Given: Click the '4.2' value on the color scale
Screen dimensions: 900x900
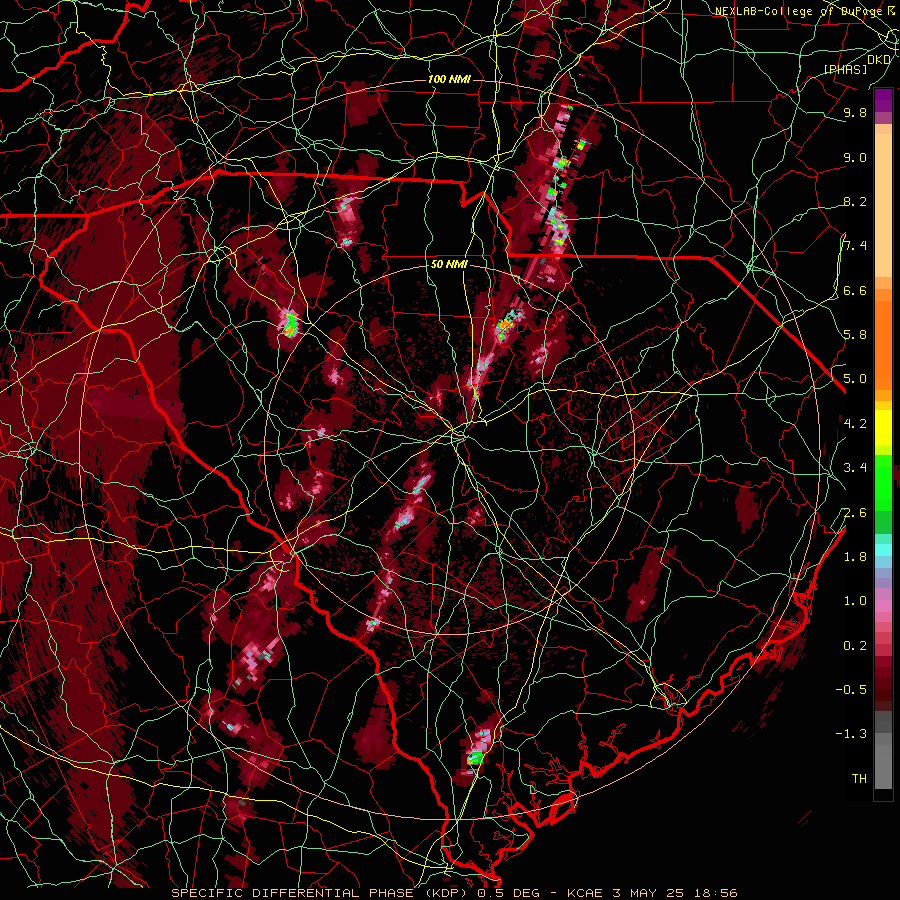Looking at the screenshot, I should click(x=855, y=424).
